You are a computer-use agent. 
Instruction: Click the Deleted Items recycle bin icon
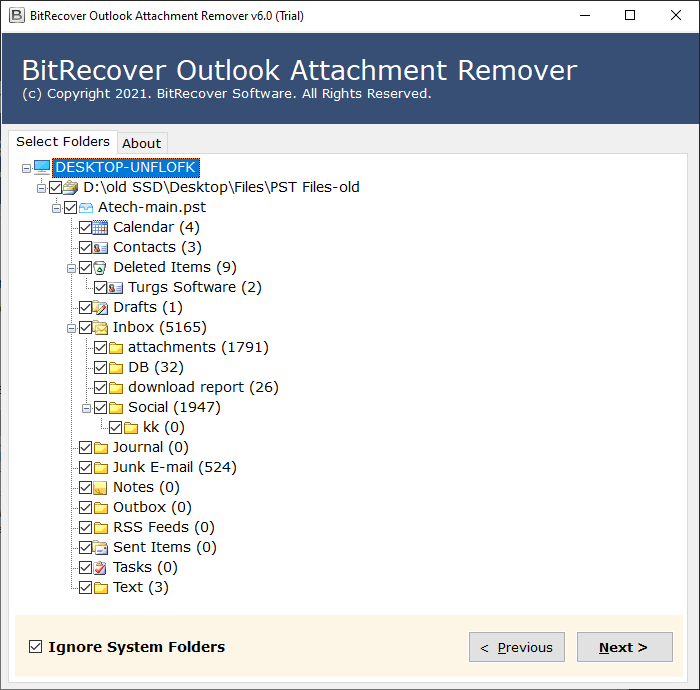tap(100, 268)
